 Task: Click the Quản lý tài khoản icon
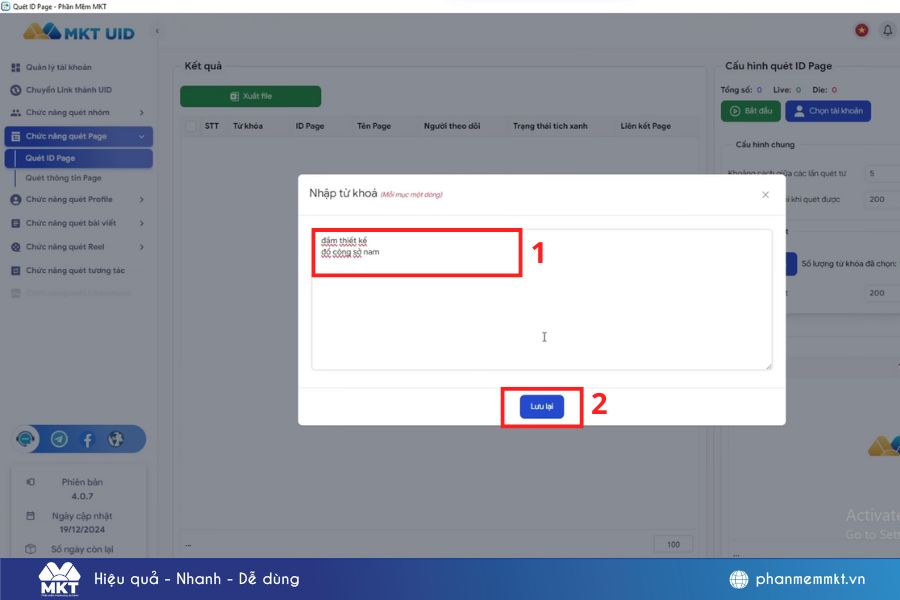point(15,67)
